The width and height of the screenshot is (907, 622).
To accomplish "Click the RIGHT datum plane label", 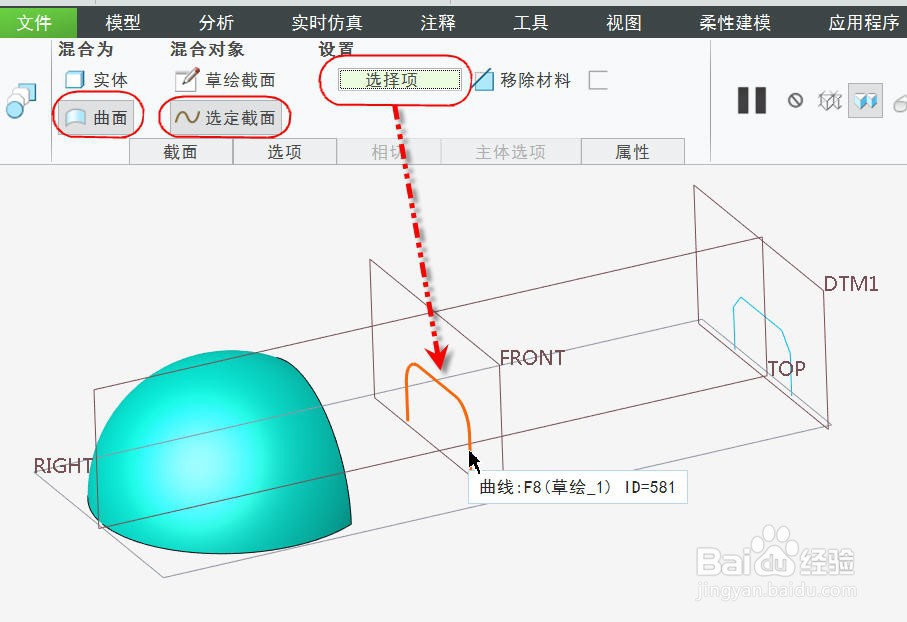I will tap(63, 465).
